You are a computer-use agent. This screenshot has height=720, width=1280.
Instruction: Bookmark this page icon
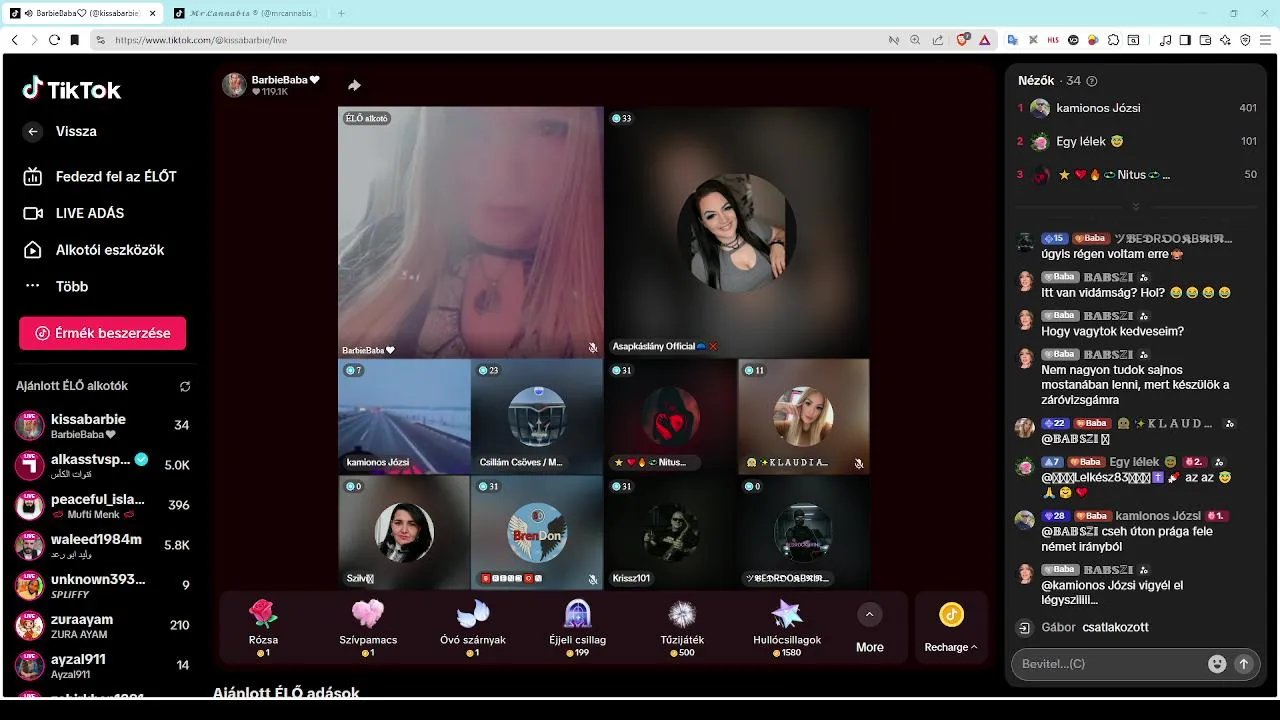(x=75, y=40)
